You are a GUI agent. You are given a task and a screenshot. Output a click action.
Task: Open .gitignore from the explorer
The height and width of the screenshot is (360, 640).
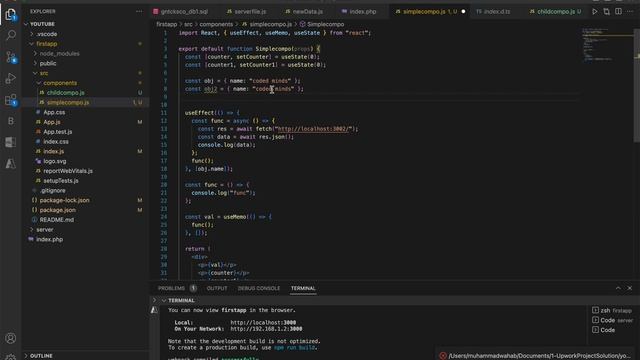point(52,191)
